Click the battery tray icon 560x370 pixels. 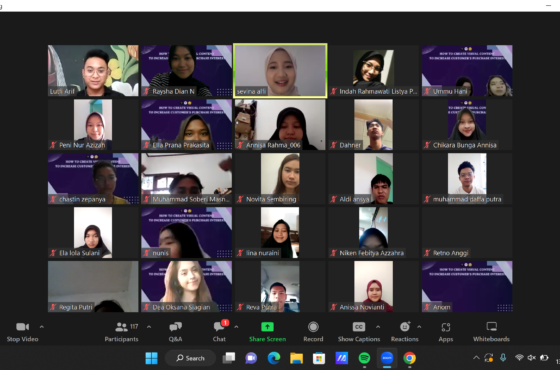(x=544, y=358)
